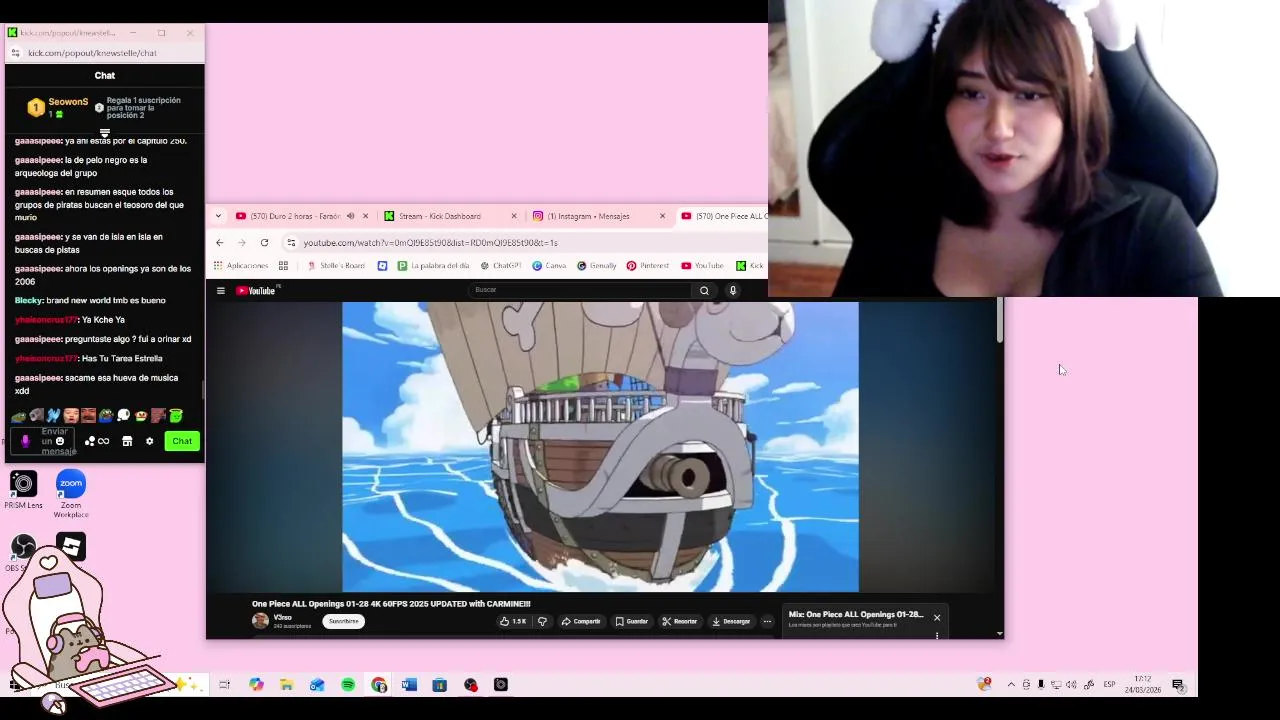Open the ChatGPT bookmark
The image size is (1280, 720).
point(501,266)
